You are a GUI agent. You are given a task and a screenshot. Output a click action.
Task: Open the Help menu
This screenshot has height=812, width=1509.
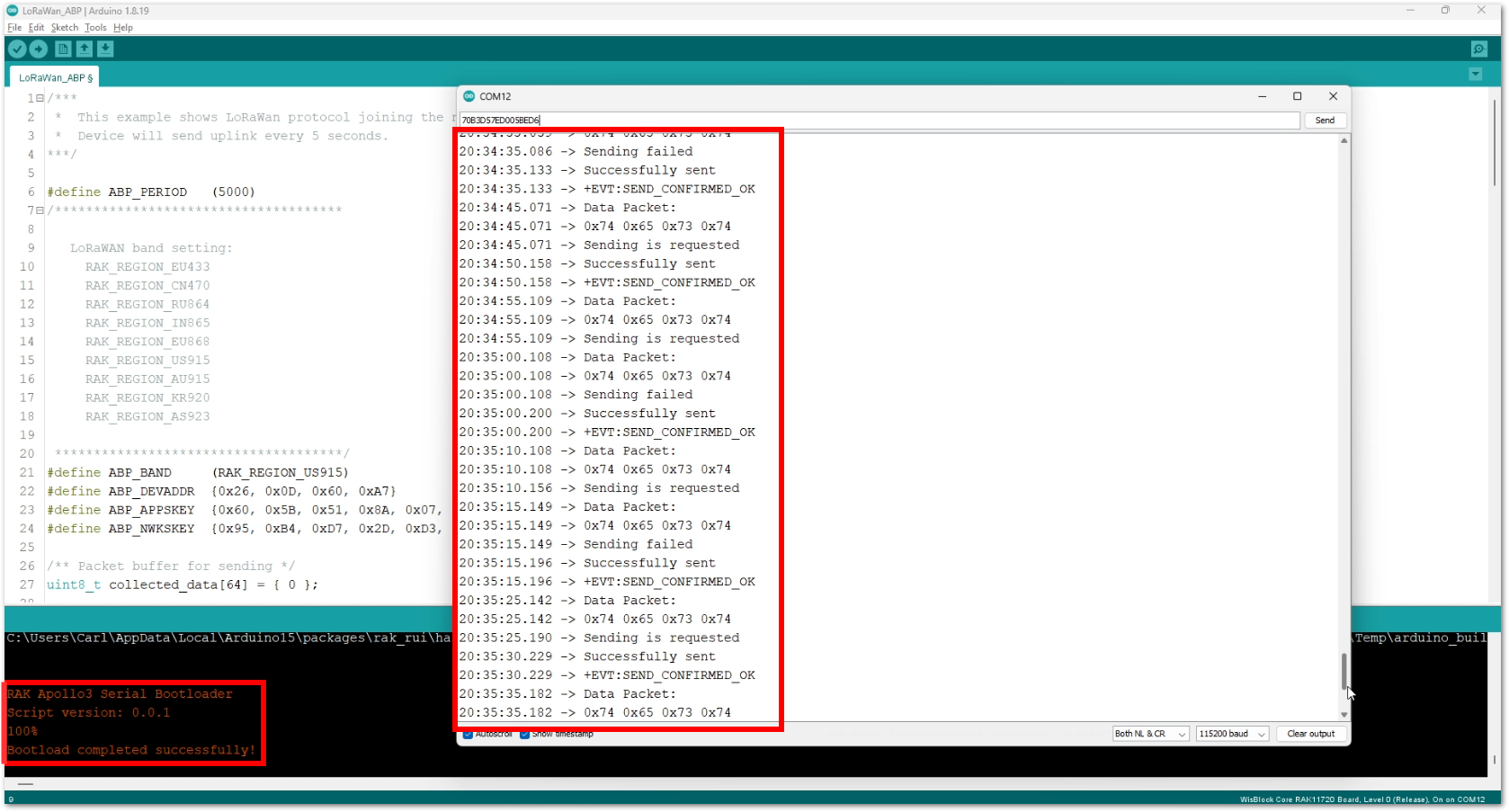coord(123,28)
